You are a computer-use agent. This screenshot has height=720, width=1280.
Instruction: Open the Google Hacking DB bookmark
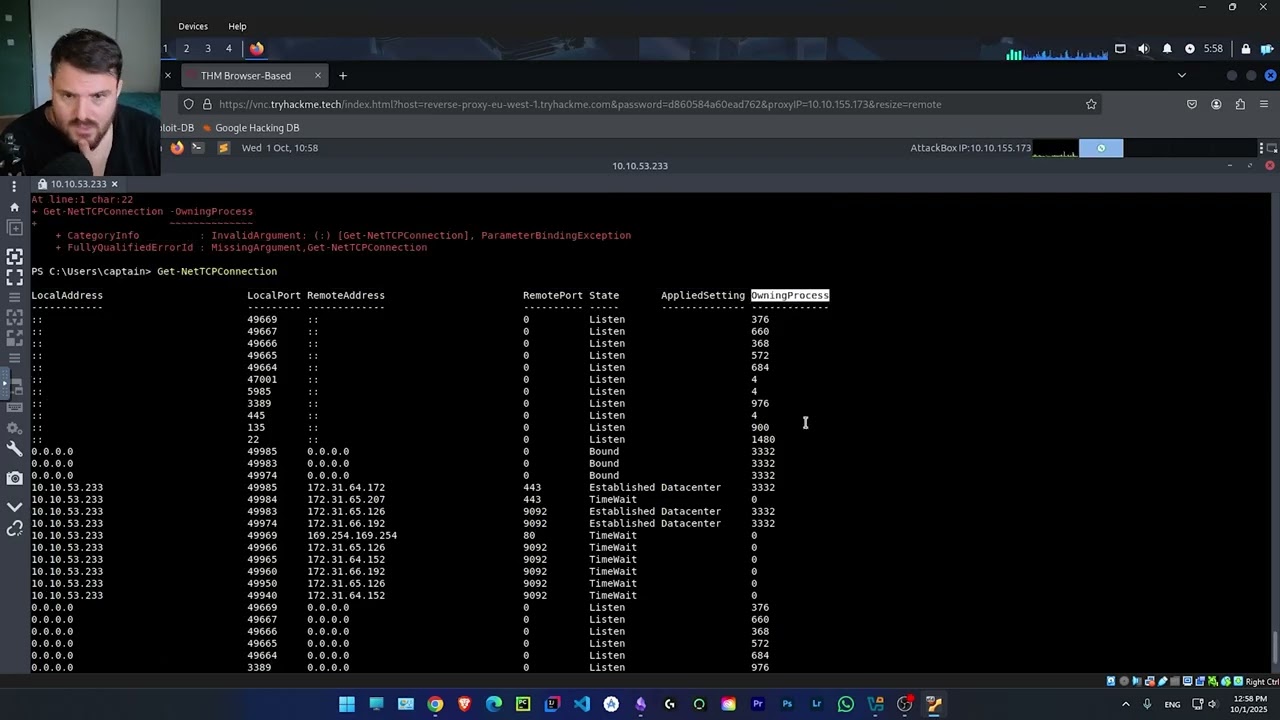(x=250, y=128)
